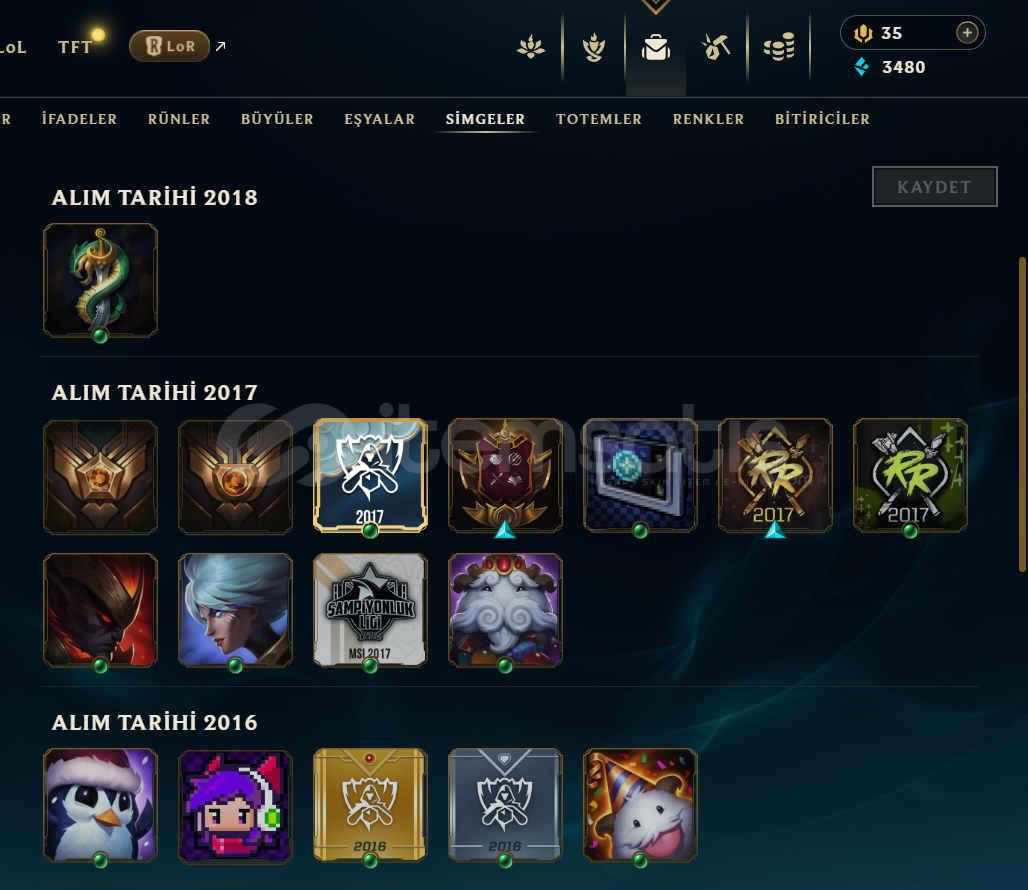
Task: Open the LoR button
Action: point(169,46)
